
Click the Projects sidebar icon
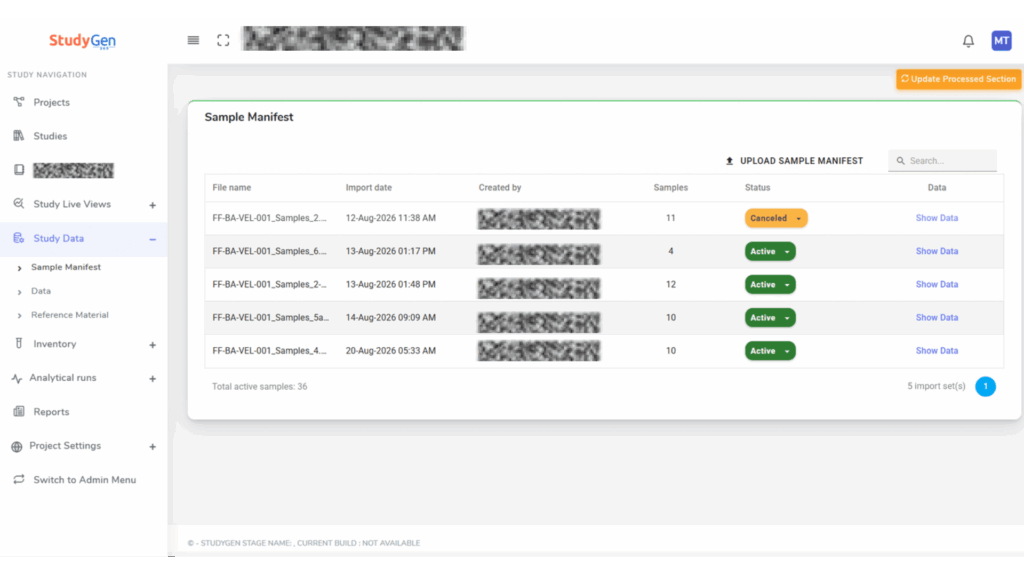coord(19,102)
